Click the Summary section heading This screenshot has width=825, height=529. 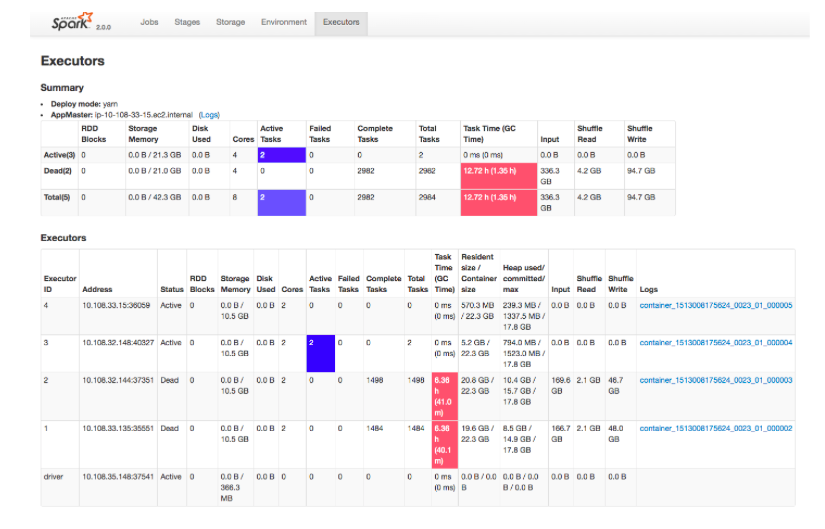click(62, 88)
